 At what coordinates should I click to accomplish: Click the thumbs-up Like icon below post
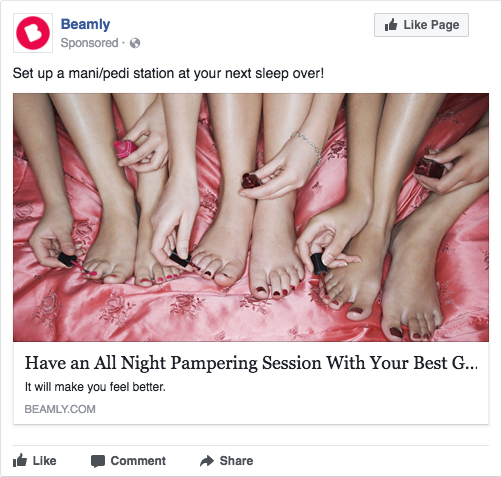tap(20, 460)
